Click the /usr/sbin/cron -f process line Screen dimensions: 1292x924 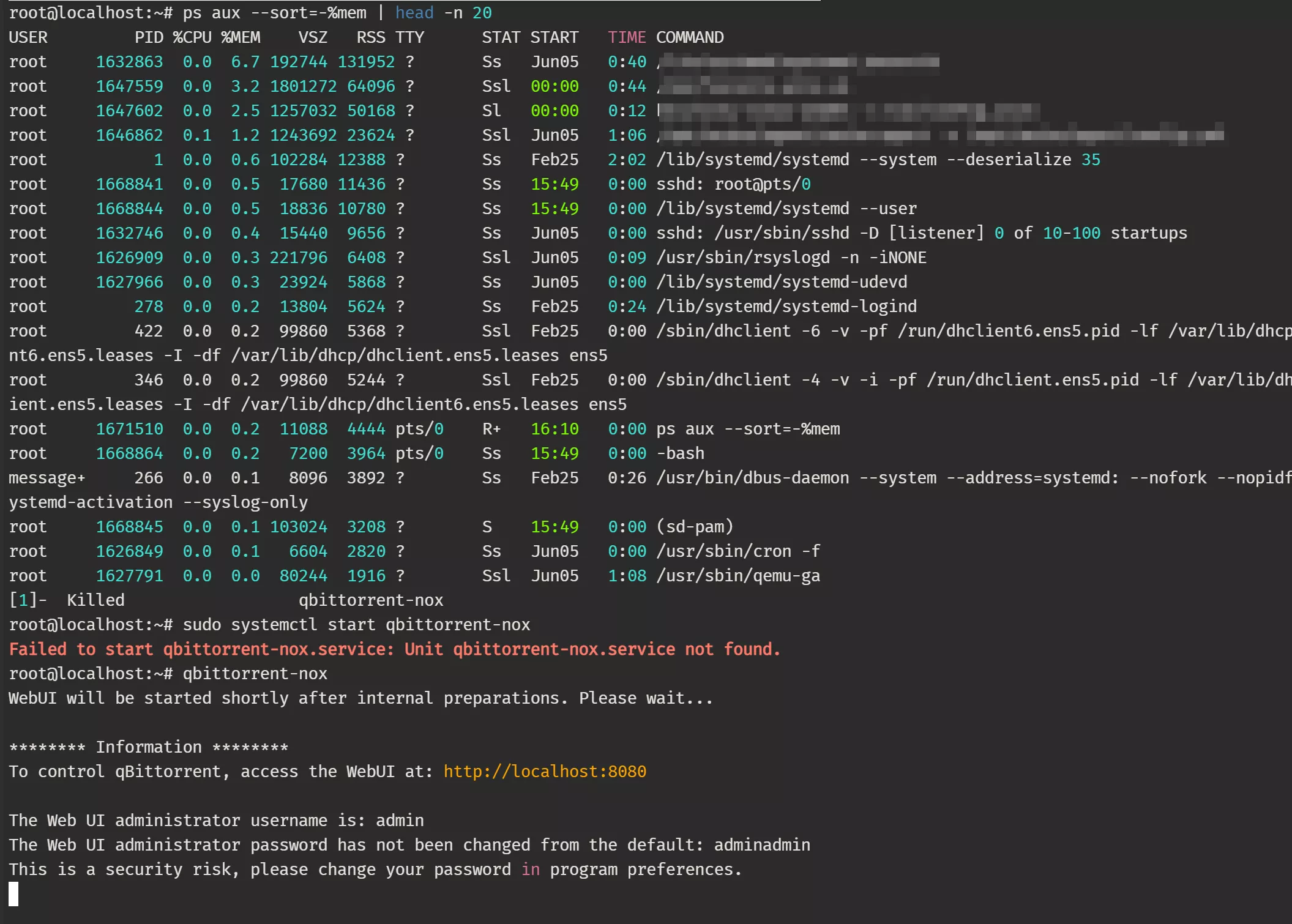(x=737, y=551)
